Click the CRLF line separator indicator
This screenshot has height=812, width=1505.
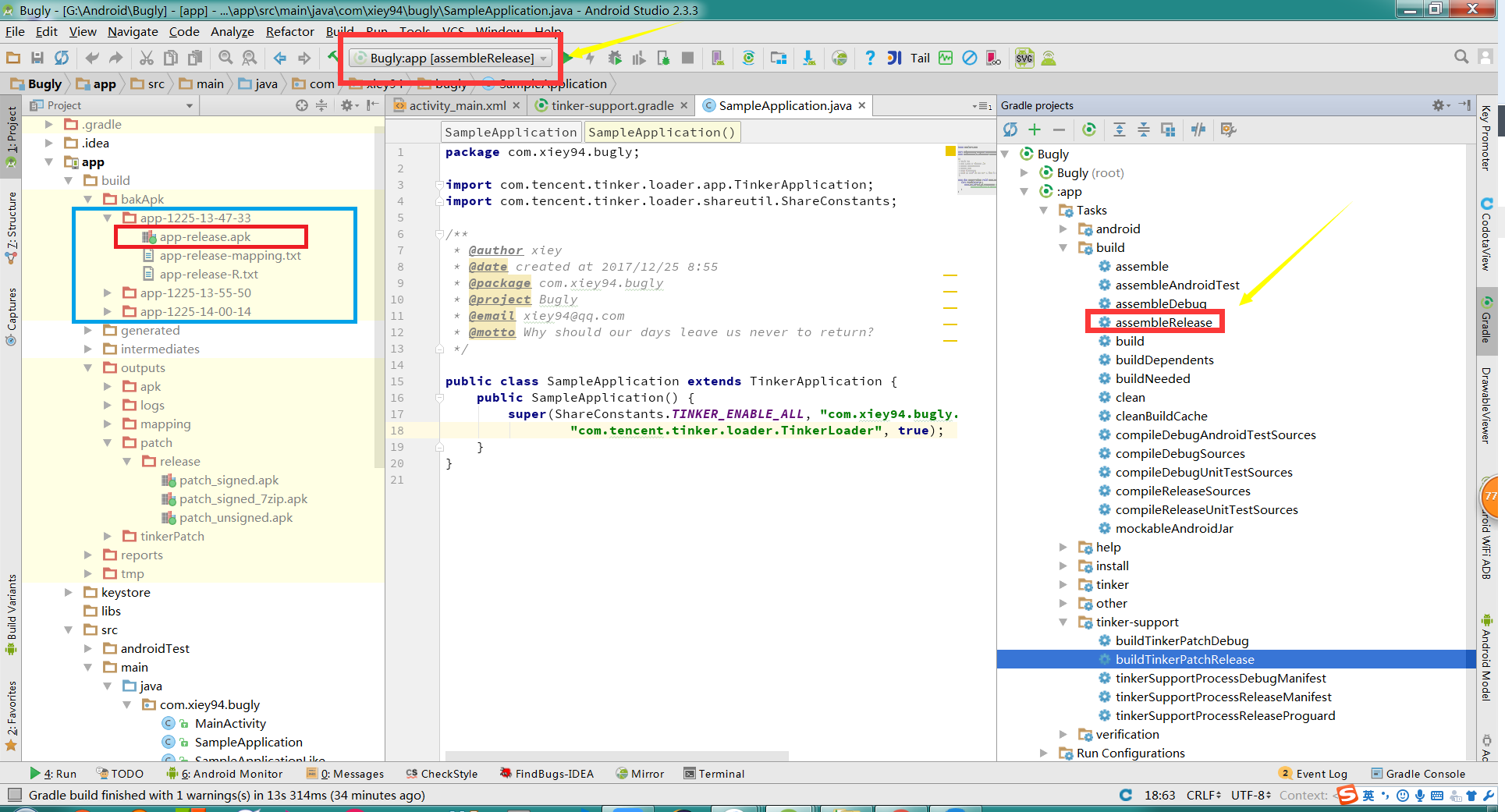[1204, 795]
